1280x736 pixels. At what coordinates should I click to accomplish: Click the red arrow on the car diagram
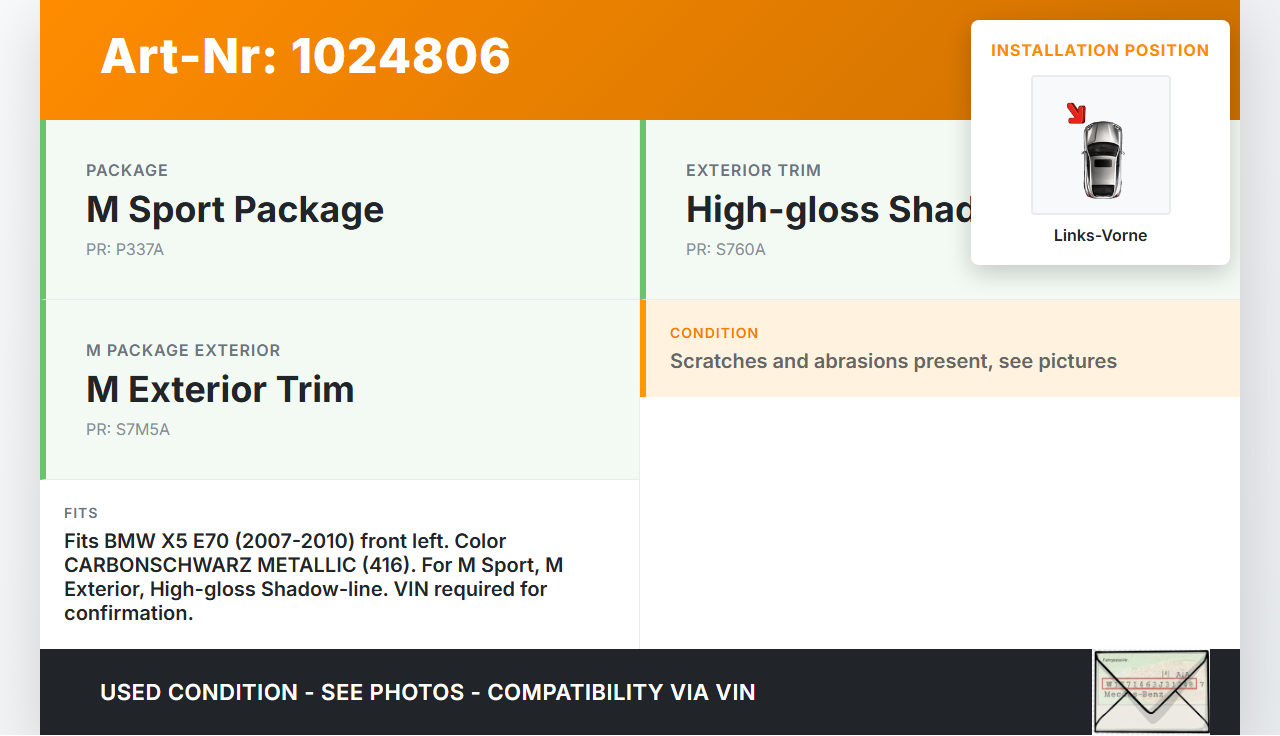(x=1076, y=113)
